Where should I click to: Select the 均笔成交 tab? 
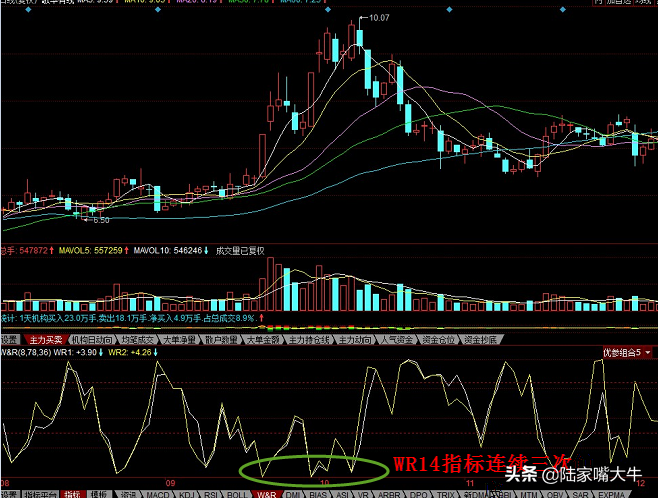pos(137,339)
